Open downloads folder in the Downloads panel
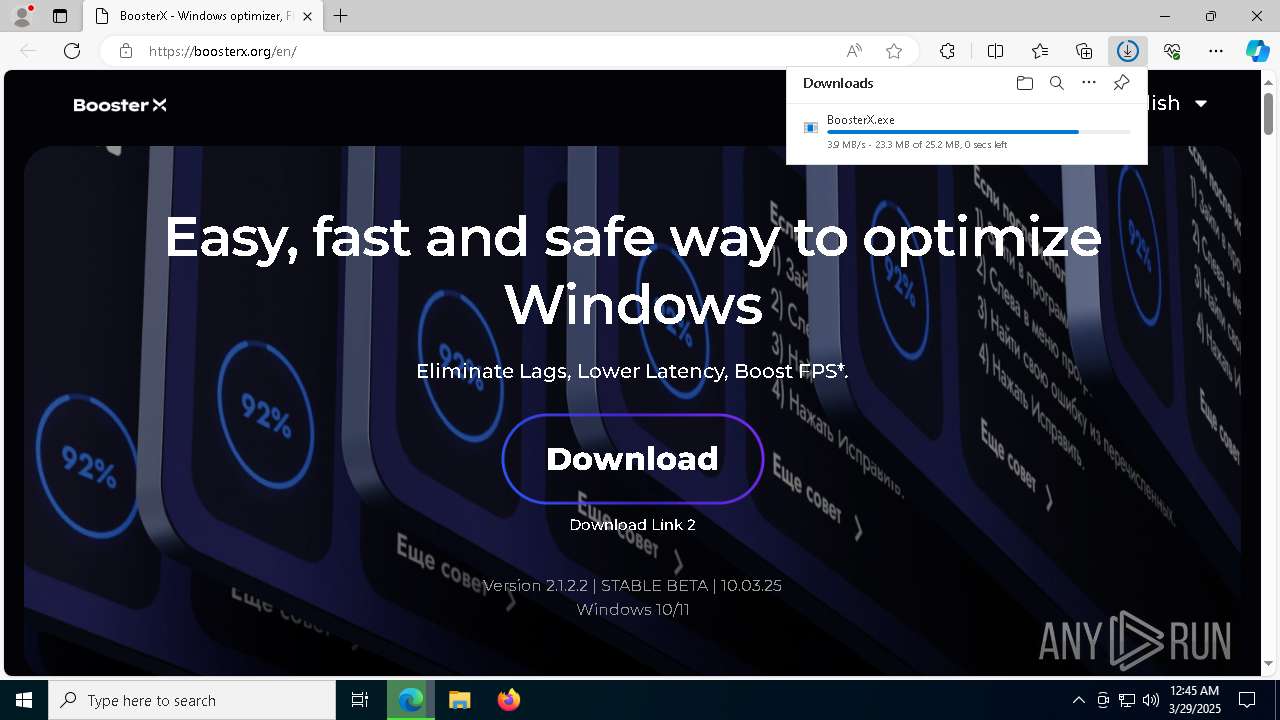Image resolution: width=1280 pixels, height=720 pixels. pyautogui.click(x=1024, y=83)
